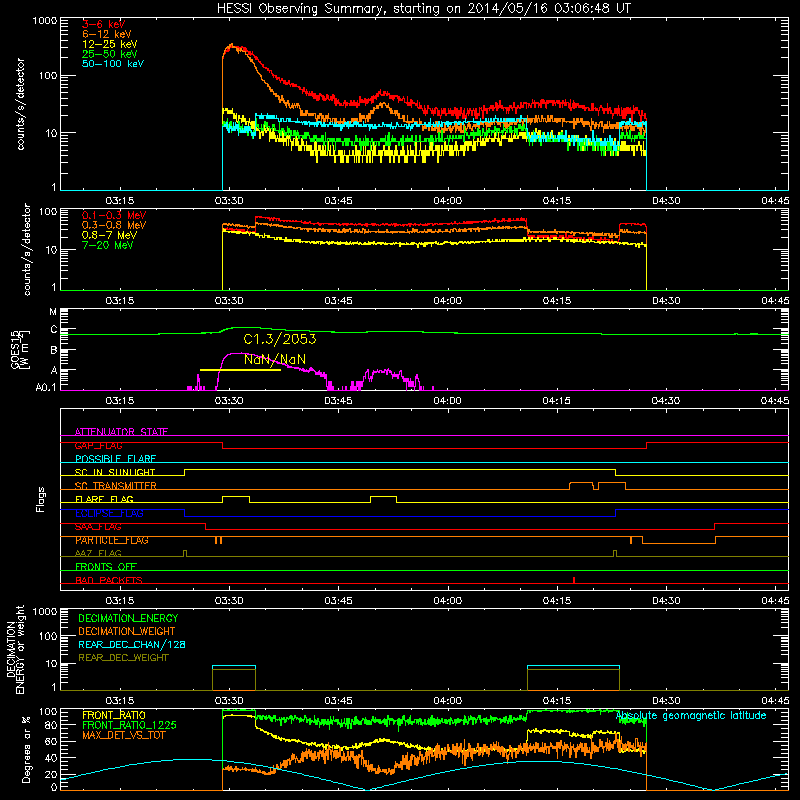800x800 pixels.
Task: Select the FLARE_FLAG label
Action: click(104, 499)
